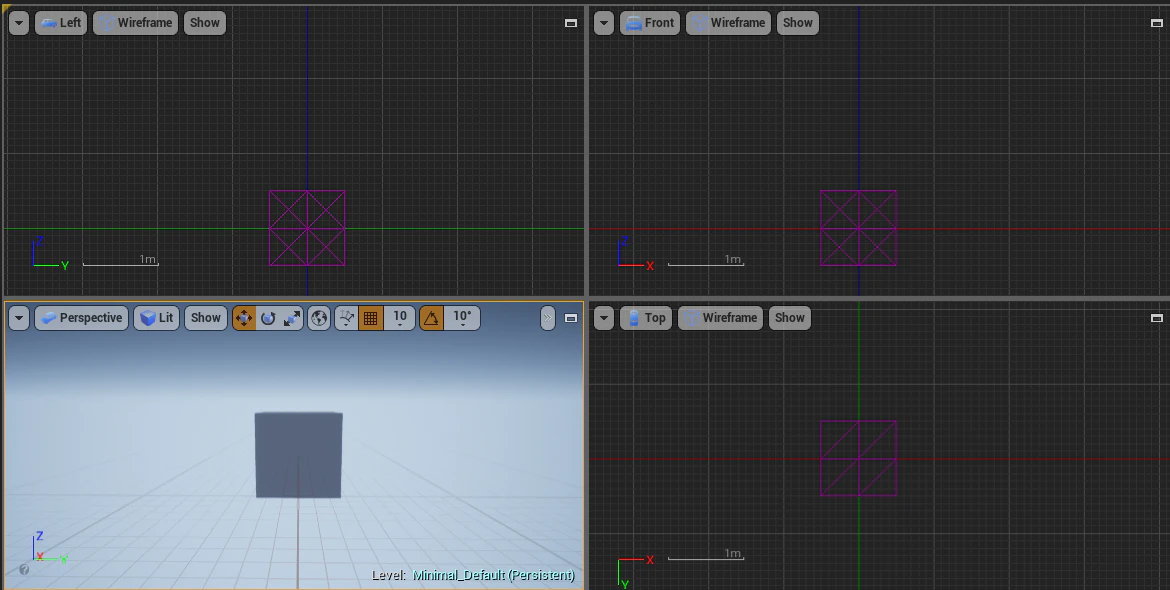1170x590 pixels.
Task: Change the Top view type
Action: [646, 318]
